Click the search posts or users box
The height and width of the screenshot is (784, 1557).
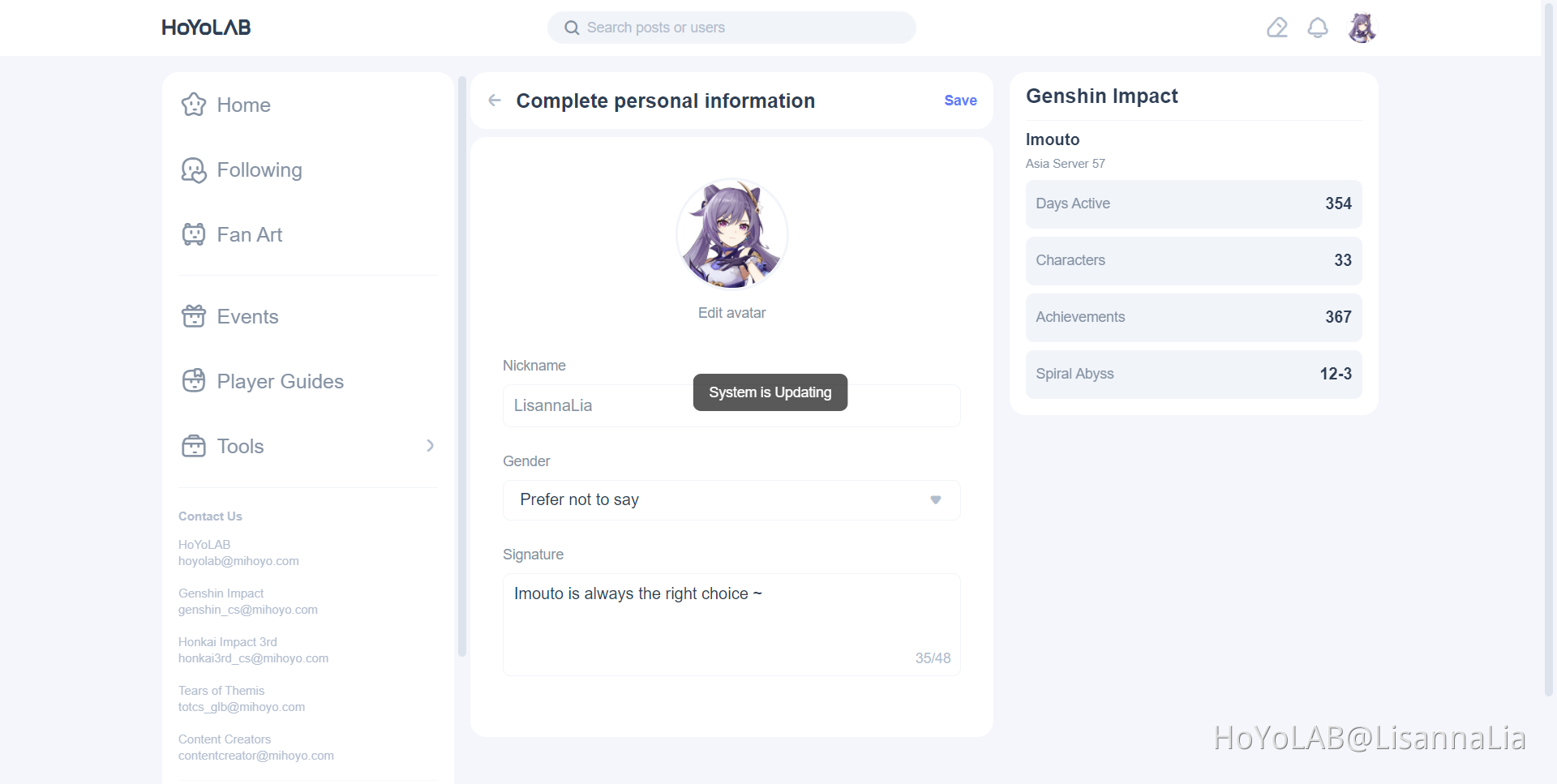(731, 28)
